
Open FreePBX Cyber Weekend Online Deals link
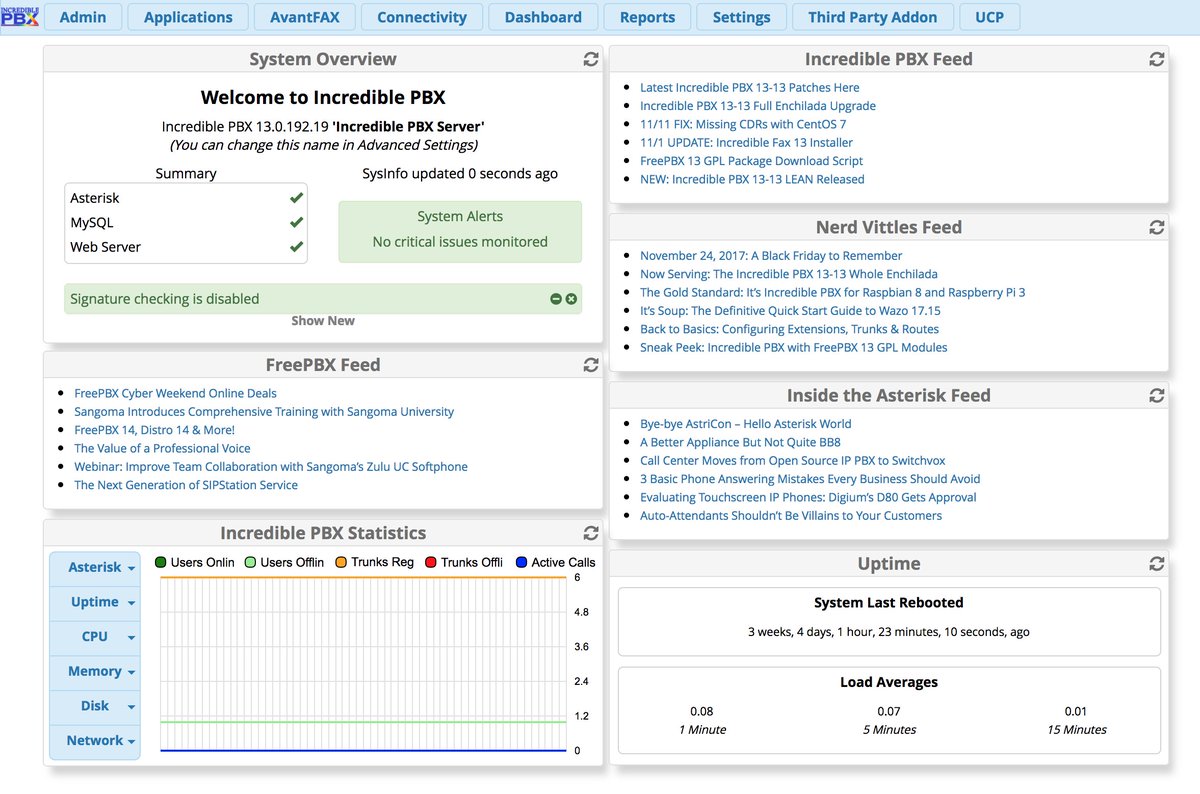tap(175, 394)
